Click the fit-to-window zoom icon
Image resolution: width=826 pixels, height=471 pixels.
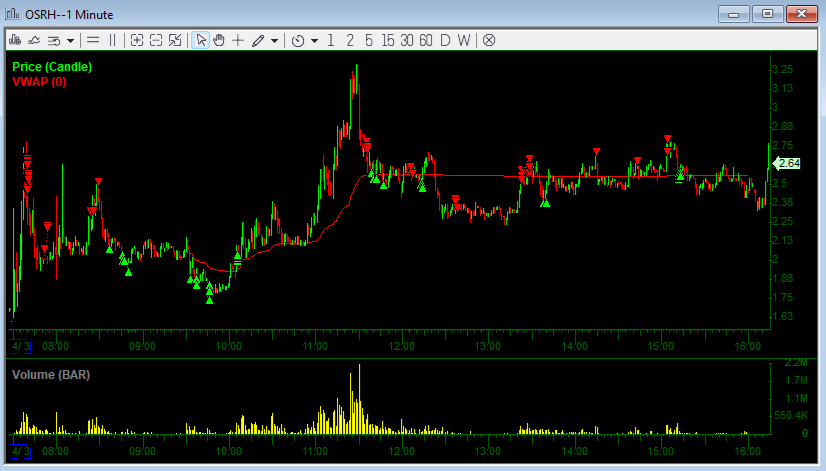point(175,40)
